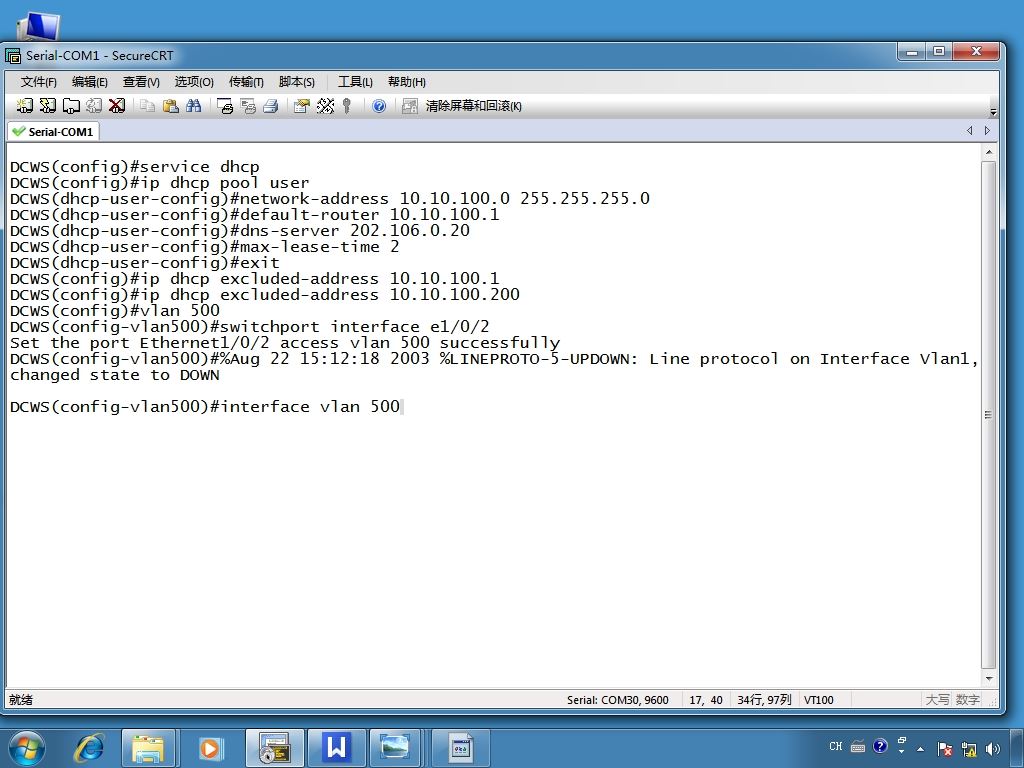
Task: Click the 大写 caps lock indicator
Action: click(x=937, y=700)
